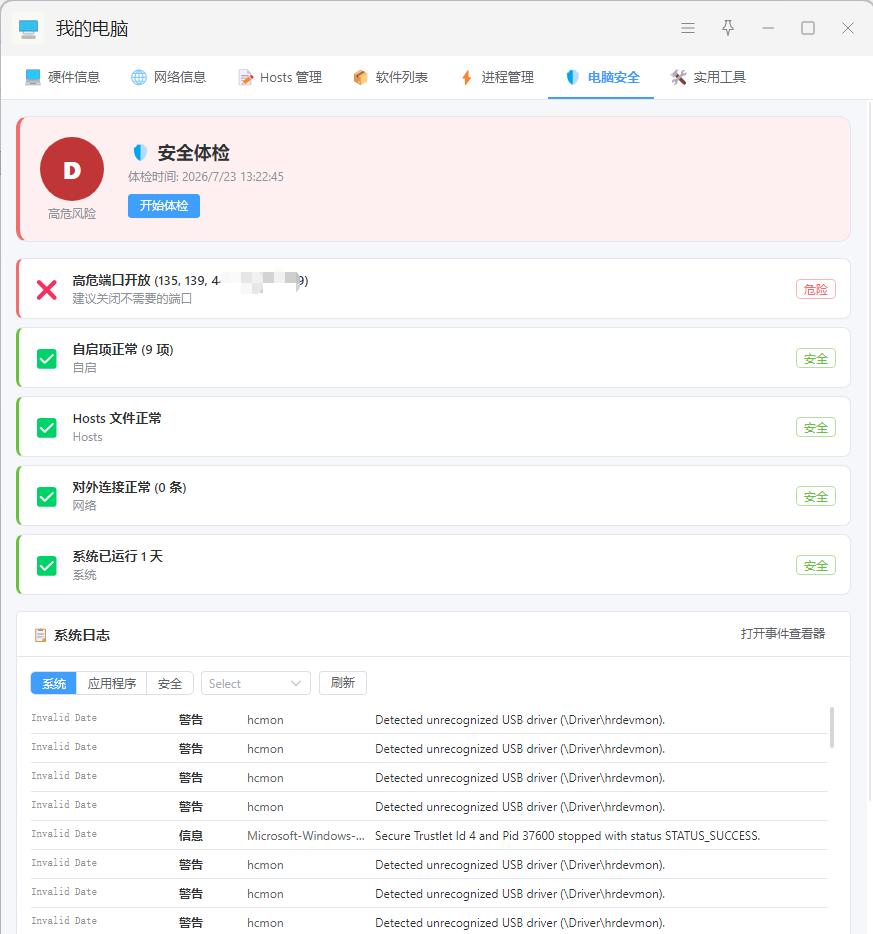
Task: Expand the Select dropdown in system log
Action: pos(255,683)
